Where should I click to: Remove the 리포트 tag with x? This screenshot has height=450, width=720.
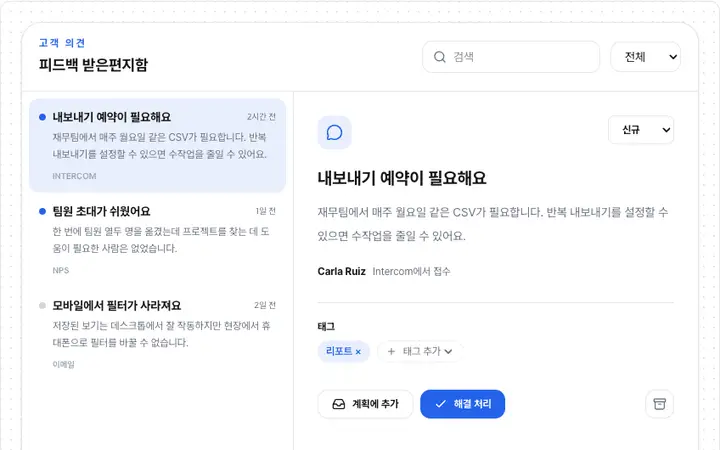click(358, 352)
